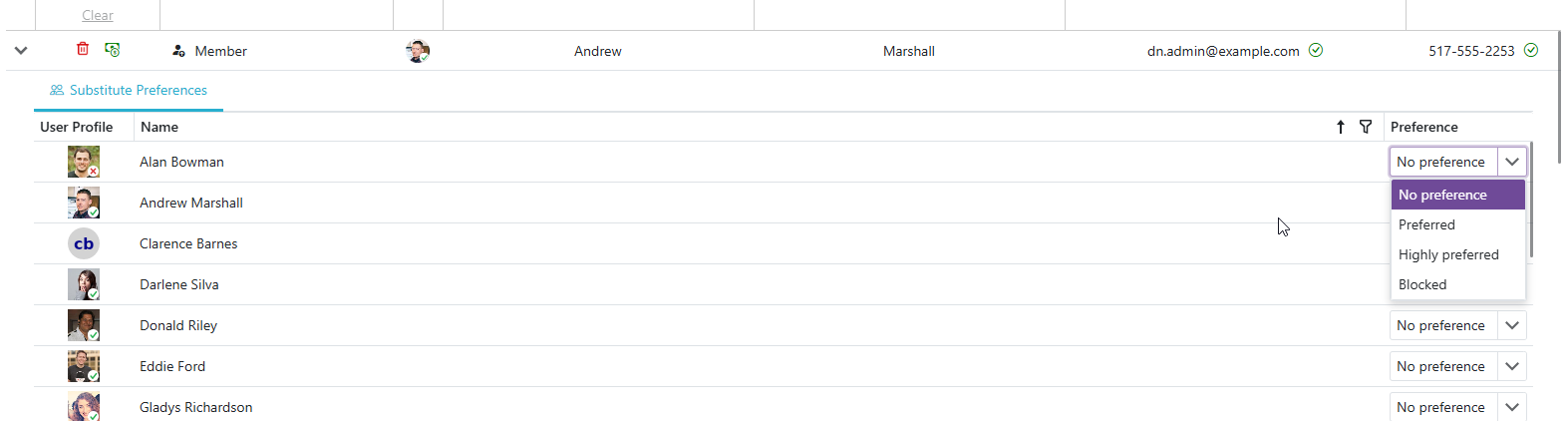Open the Donald Riley preference dropdown
Screen dimensions: 1568x421
(1511, 325)
